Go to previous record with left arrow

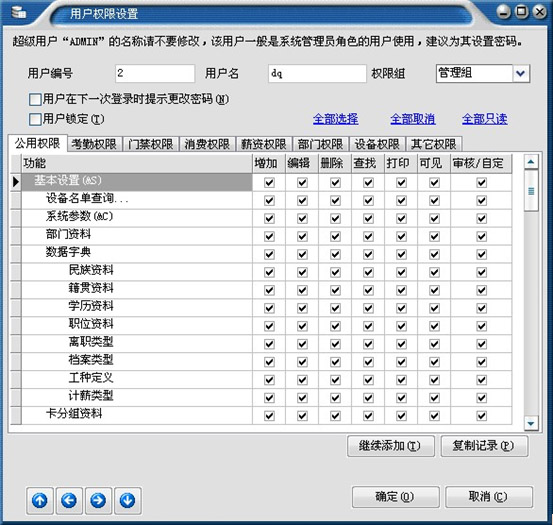(69, 500)
